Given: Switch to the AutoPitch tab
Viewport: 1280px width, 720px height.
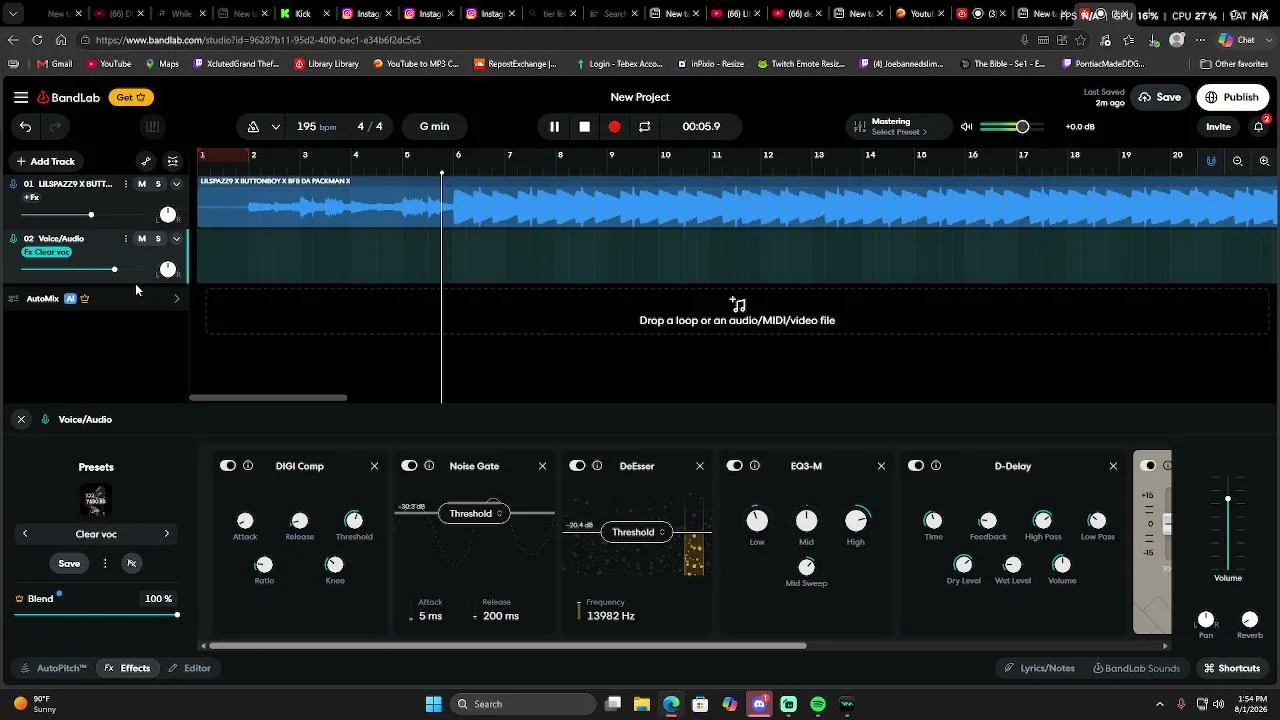Looking at the screenshot, I should click(x=55, y=668).
